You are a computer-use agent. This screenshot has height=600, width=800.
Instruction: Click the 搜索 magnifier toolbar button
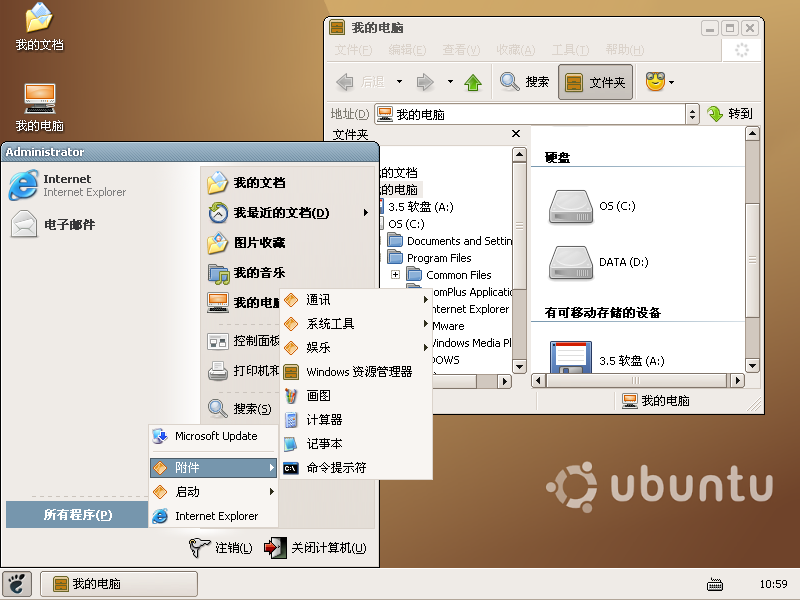point(524,82)
